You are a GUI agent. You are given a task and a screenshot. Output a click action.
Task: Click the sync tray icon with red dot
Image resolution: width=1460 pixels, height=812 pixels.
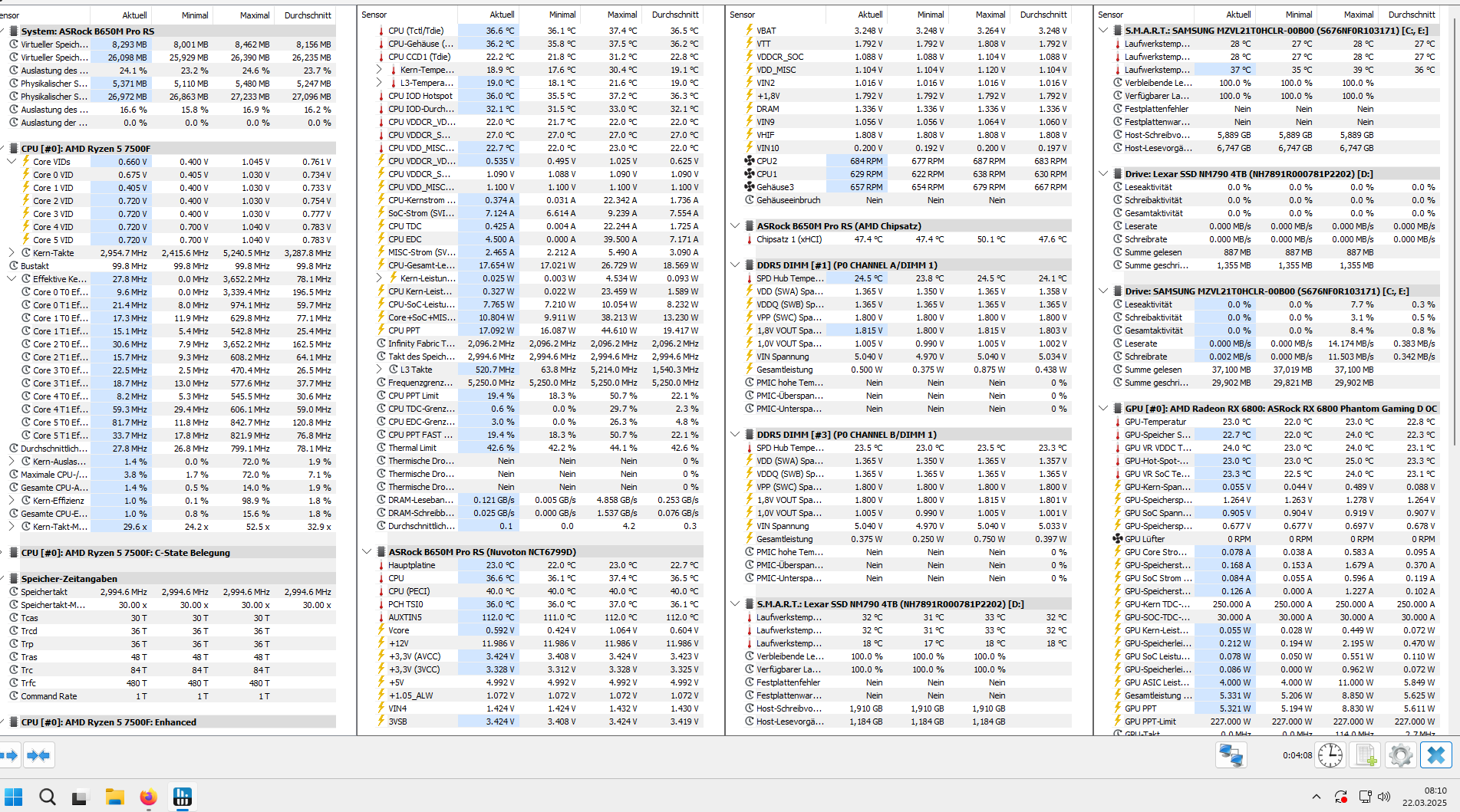click(1340, 797)
